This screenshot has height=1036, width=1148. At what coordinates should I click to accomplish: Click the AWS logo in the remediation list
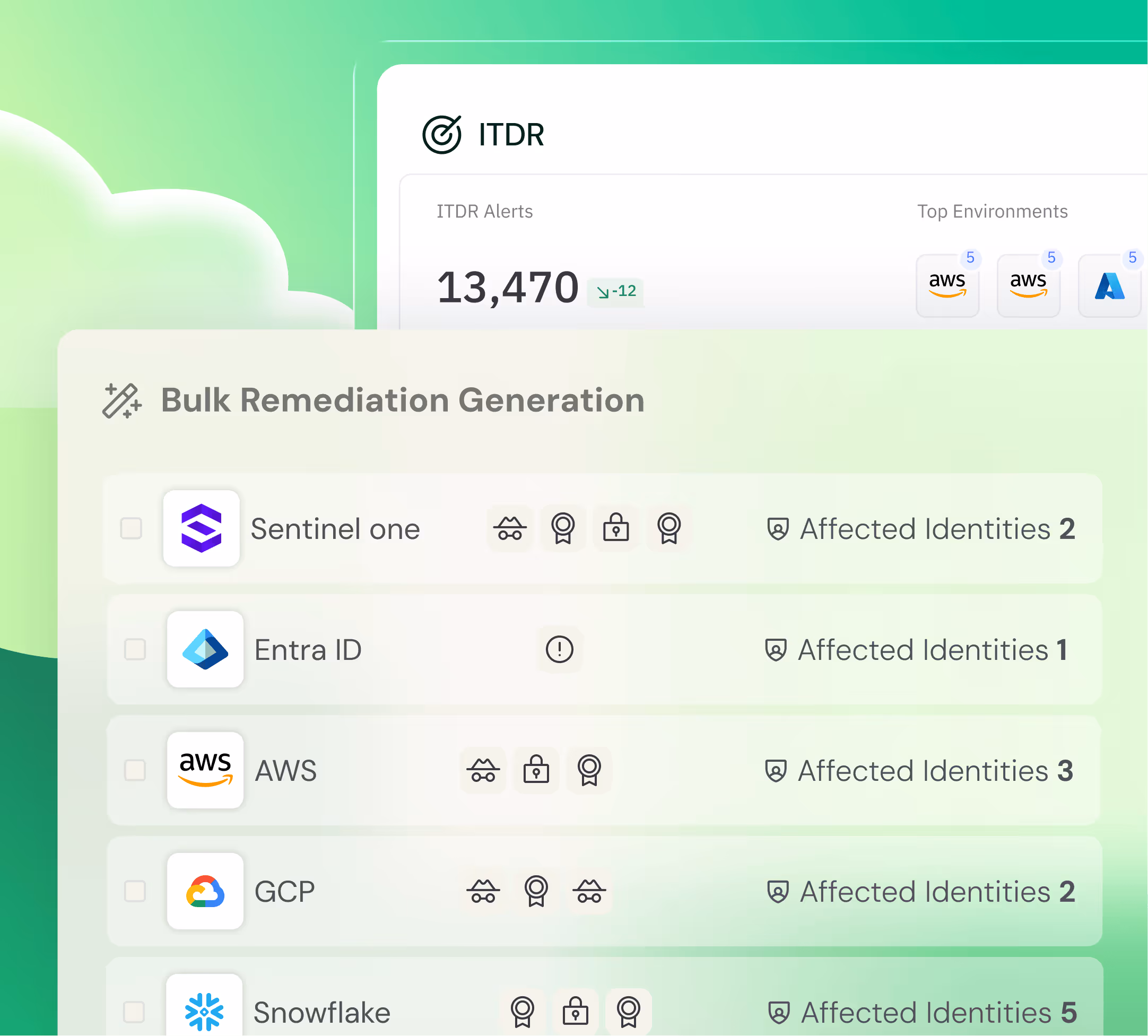[x=205, y=770]
